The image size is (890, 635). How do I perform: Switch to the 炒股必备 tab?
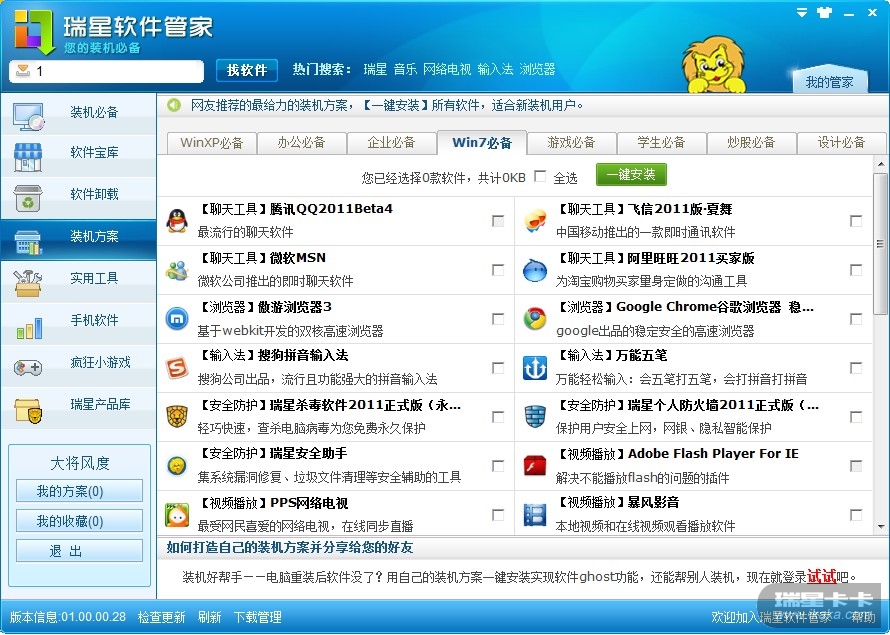(x=752, y=143)
